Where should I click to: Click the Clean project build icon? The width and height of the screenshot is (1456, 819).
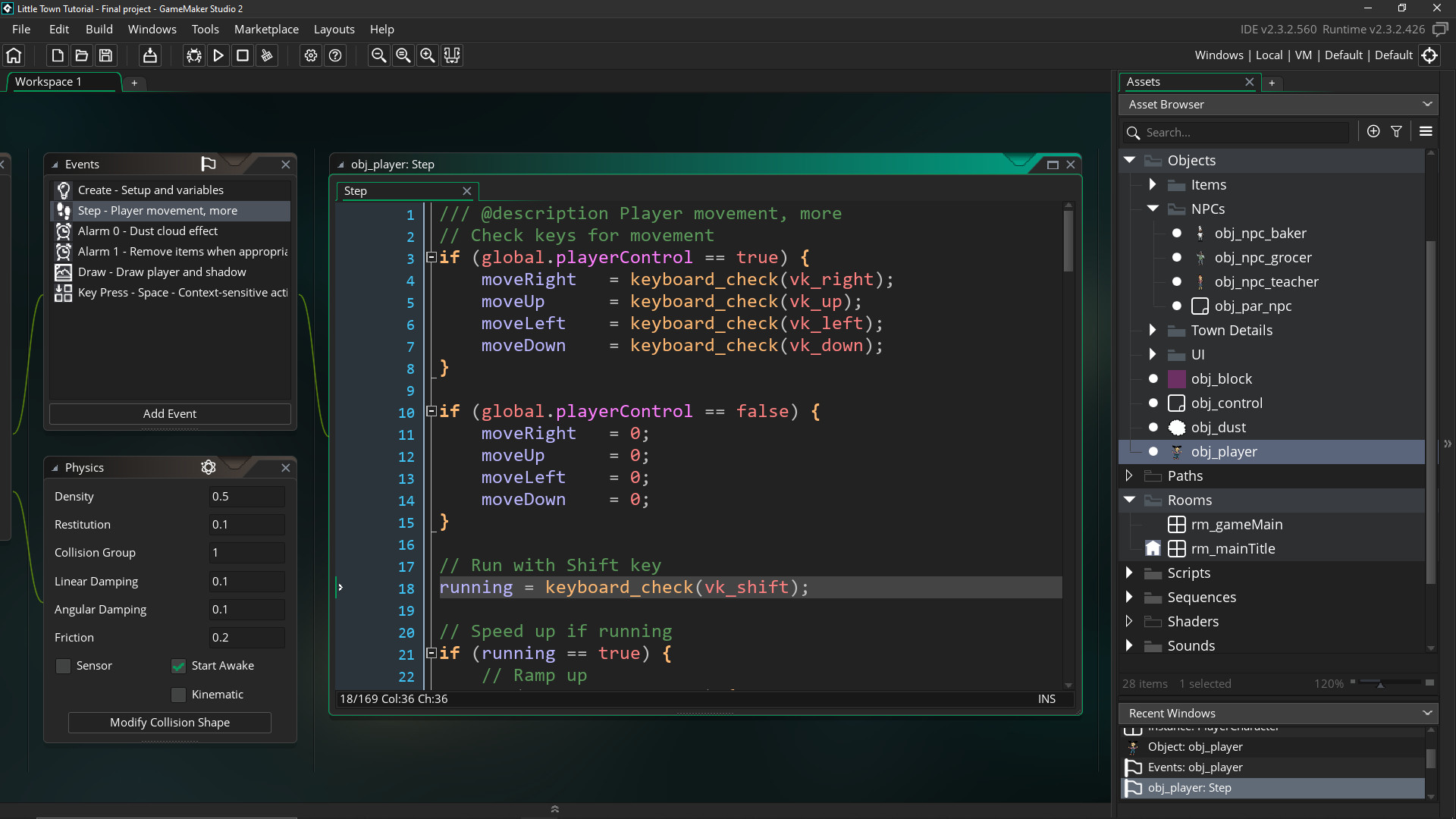pos(266,55)
